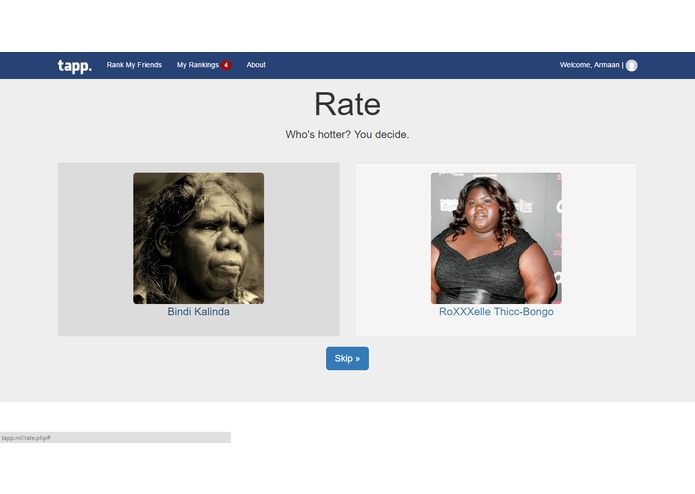
Task: Open My Rankings menu item
Action: point(198,65)
